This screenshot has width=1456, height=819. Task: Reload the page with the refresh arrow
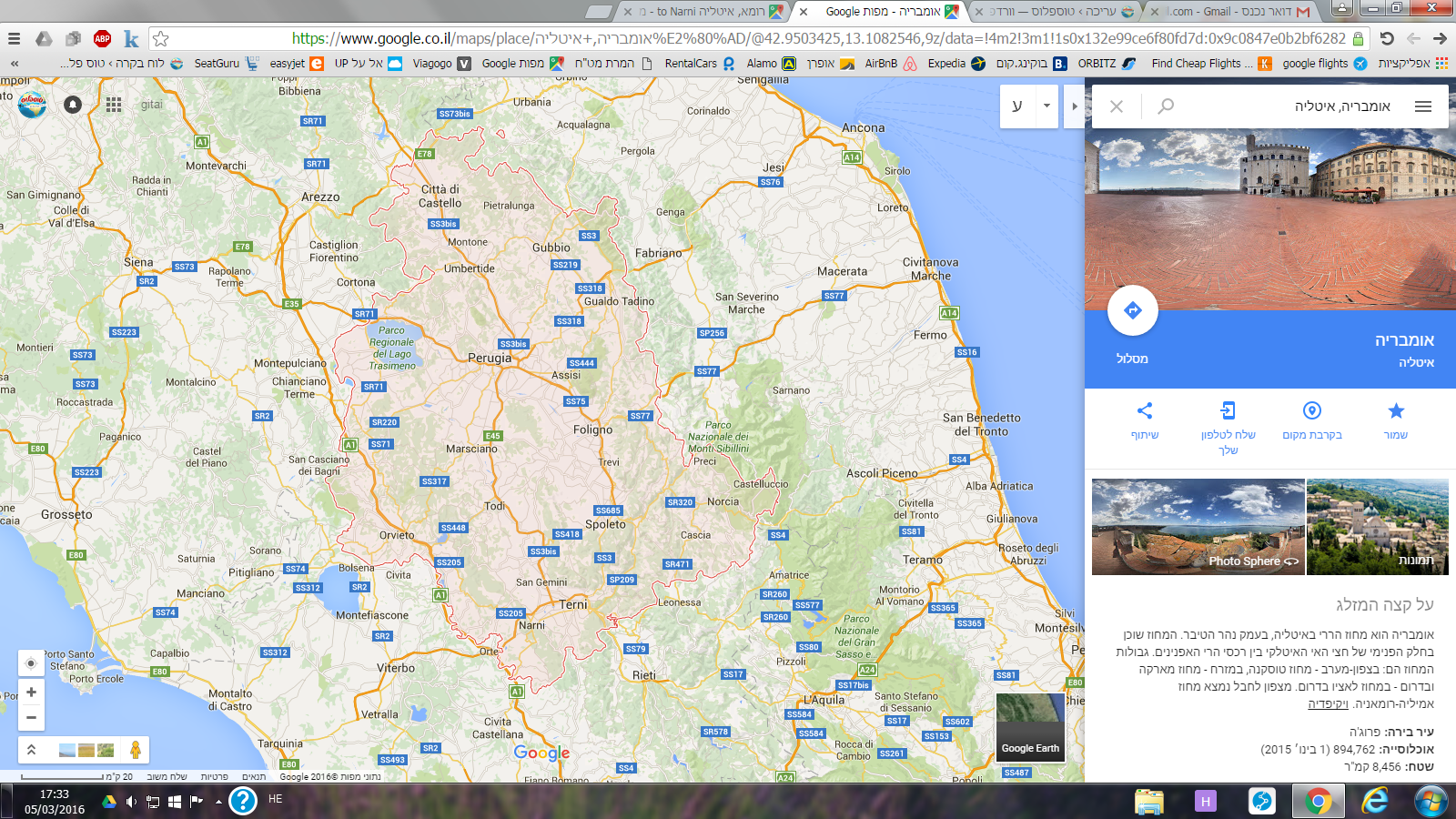pyautogui.click(x=1387, y=39)
